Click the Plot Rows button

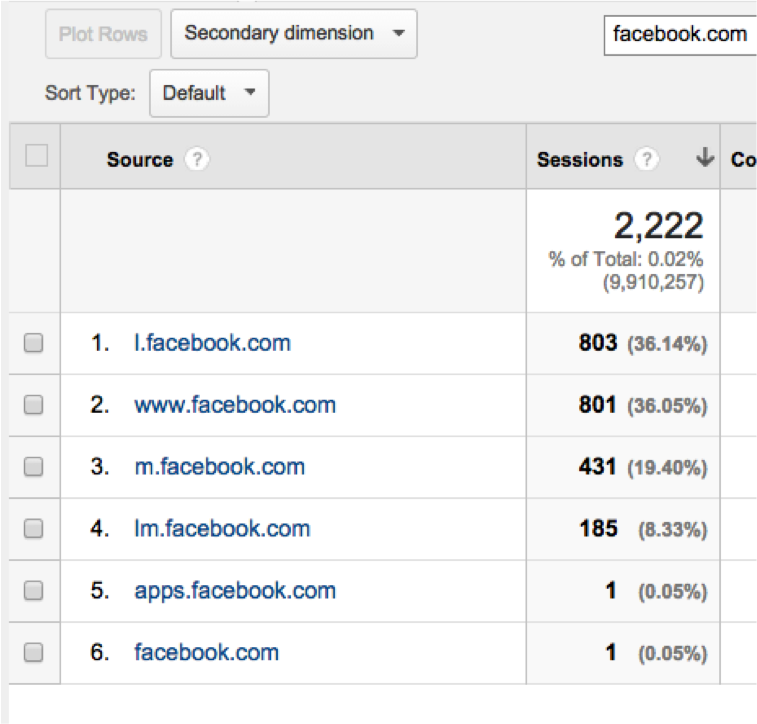click(103, 34)
